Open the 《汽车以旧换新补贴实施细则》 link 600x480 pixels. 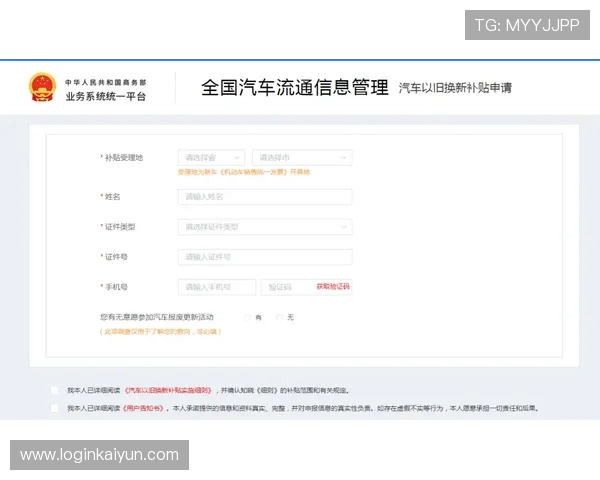[168, 390]
